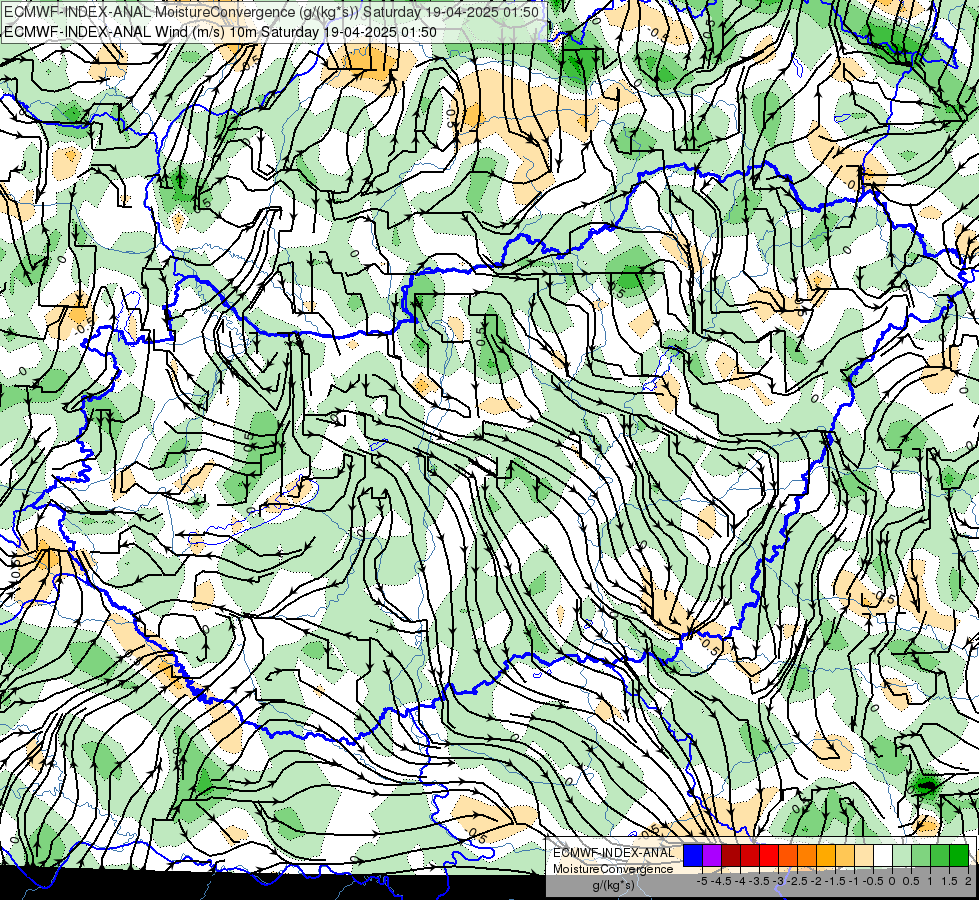This screenshot has width=979, height=900.
Task: Select the palest green legend swatch
Action: click(902, 856)
